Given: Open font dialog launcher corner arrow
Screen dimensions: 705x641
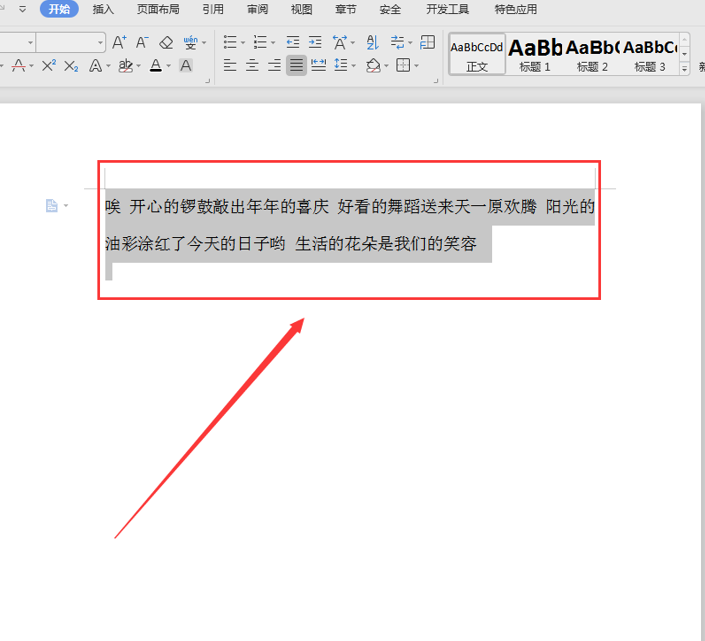Looking at the screenshot, I should (208, 81).
